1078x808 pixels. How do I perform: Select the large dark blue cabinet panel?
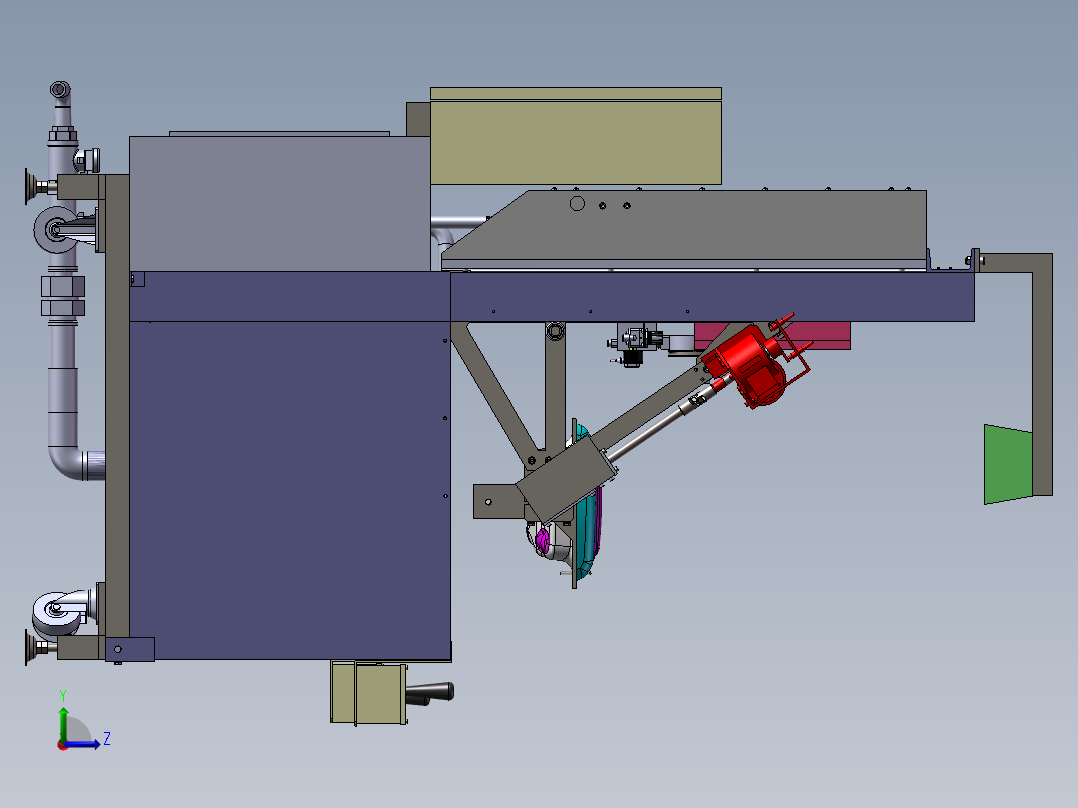point(289,490)
